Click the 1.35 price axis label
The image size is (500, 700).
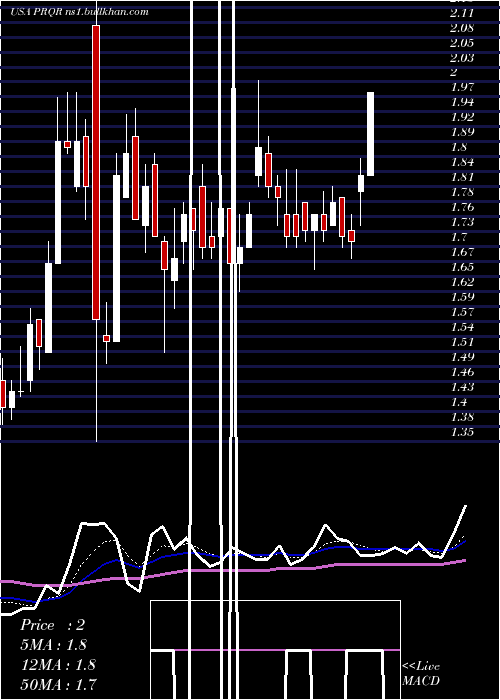pos(462,432)
